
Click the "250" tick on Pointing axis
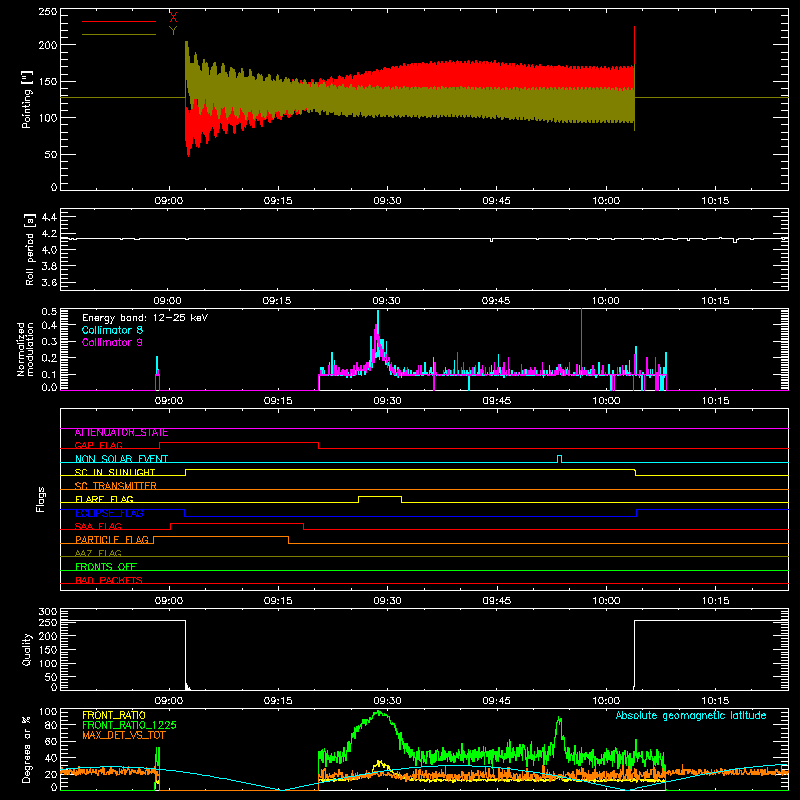tap(48, 12)
